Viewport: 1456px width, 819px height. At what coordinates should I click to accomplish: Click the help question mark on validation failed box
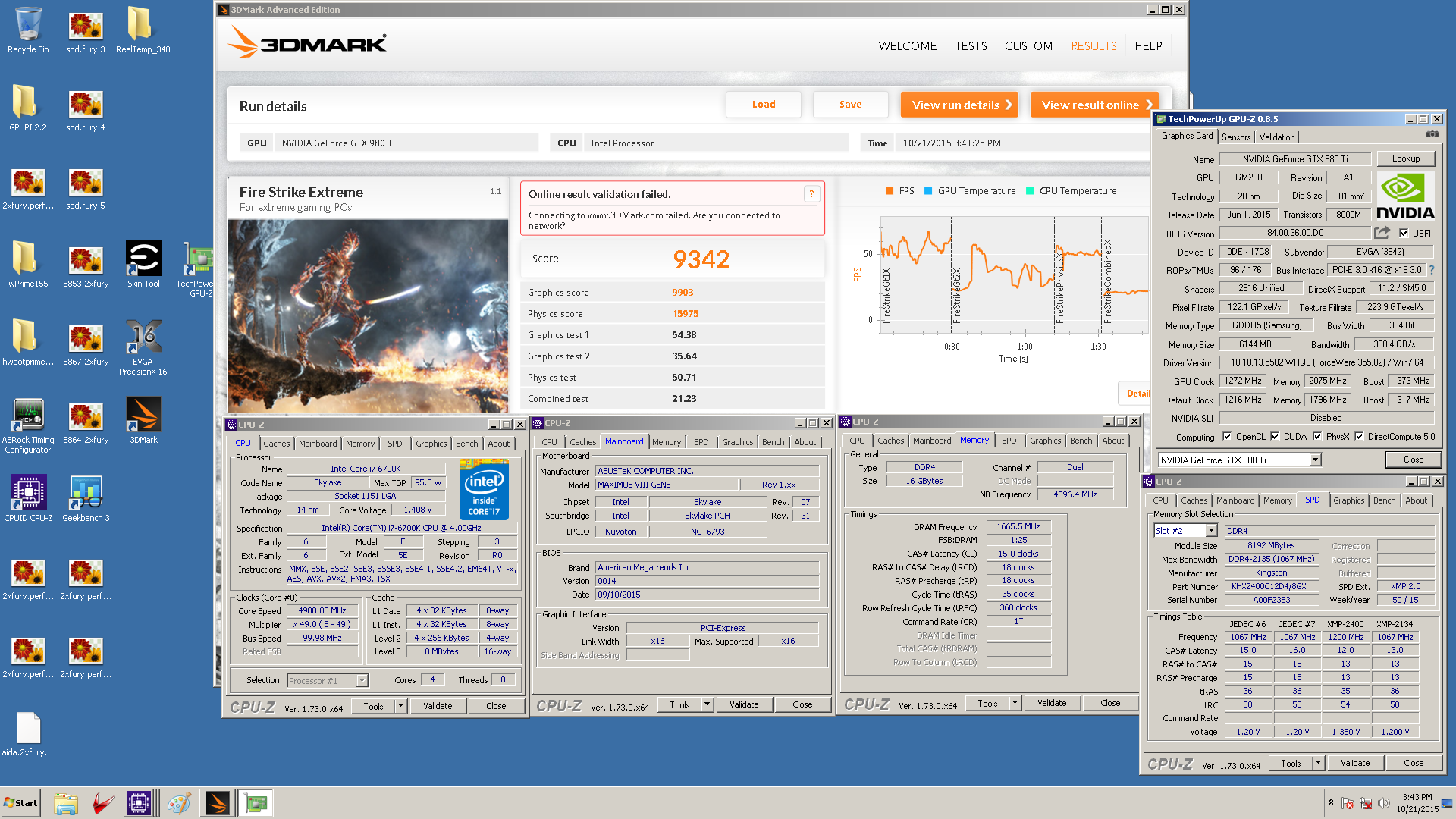pos(811,194)
